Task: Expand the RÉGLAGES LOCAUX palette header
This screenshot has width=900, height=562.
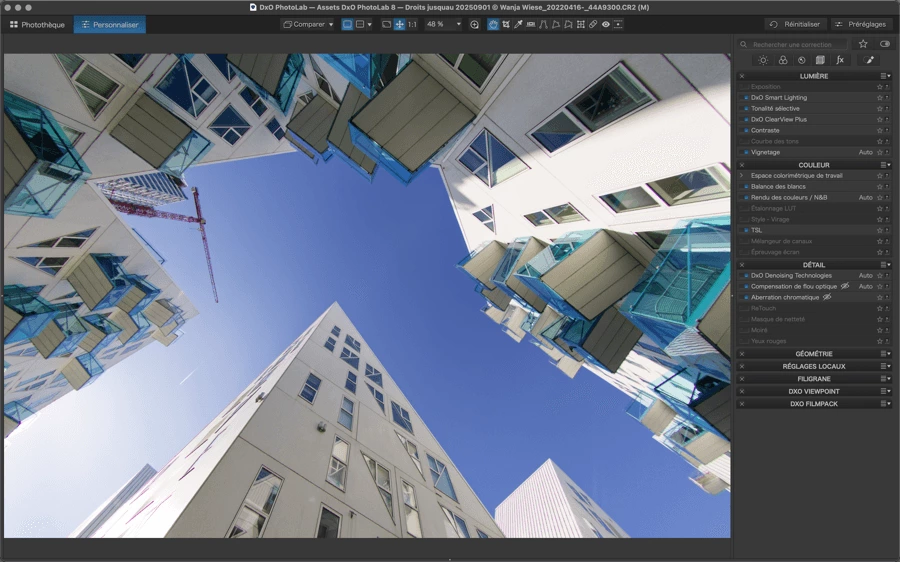Action: tap(813, 366)
